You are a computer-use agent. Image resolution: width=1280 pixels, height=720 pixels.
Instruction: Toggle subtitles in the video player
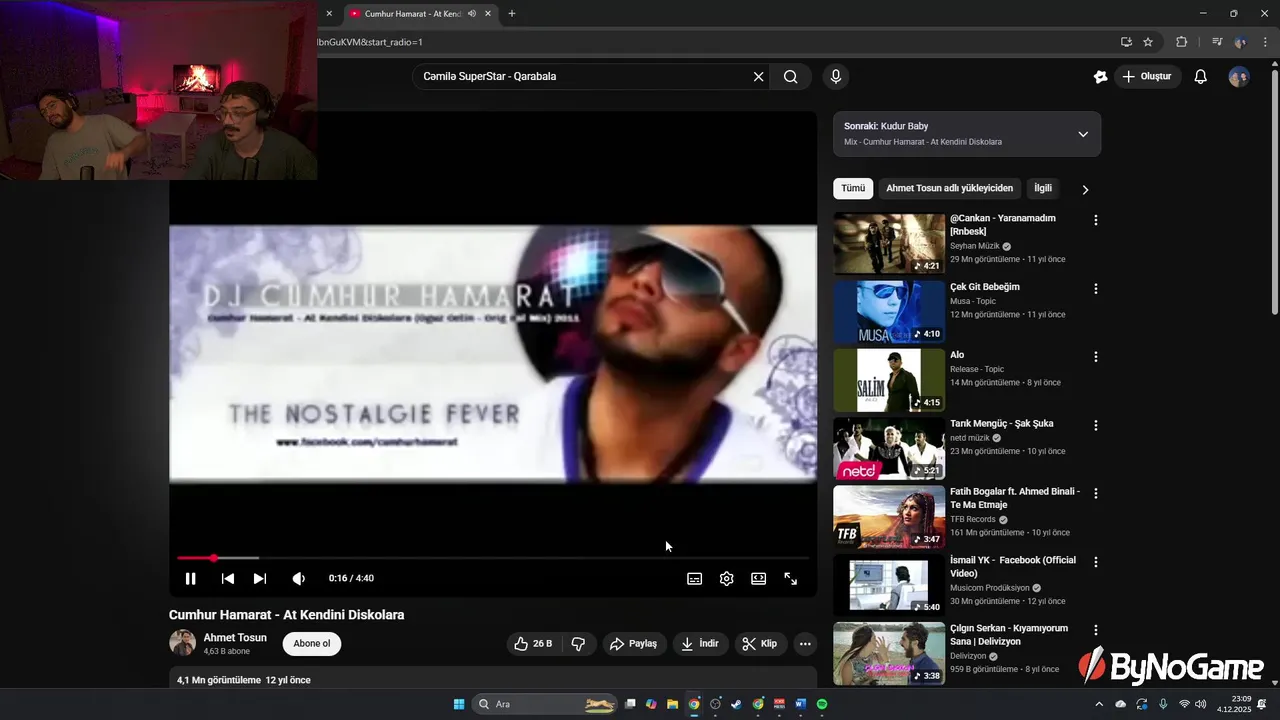(694, 578)
